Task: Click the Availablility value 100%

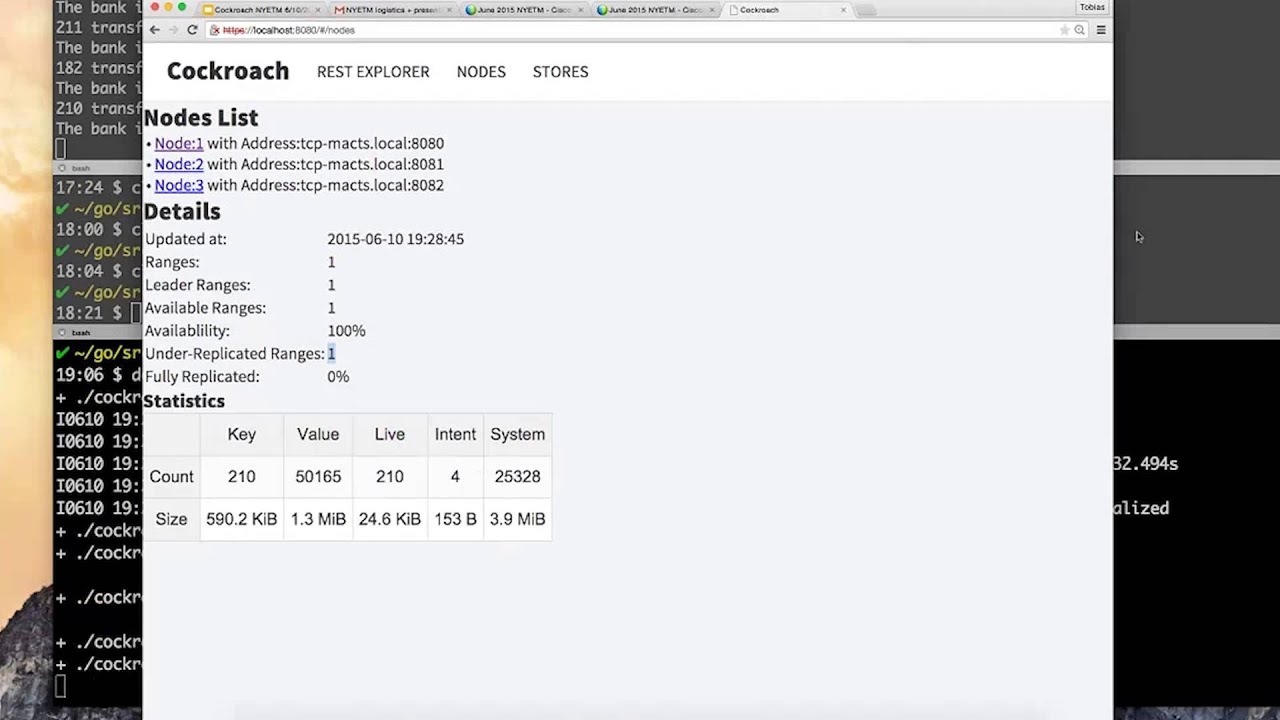Action: pyautogui.click(x=346, y=331)
